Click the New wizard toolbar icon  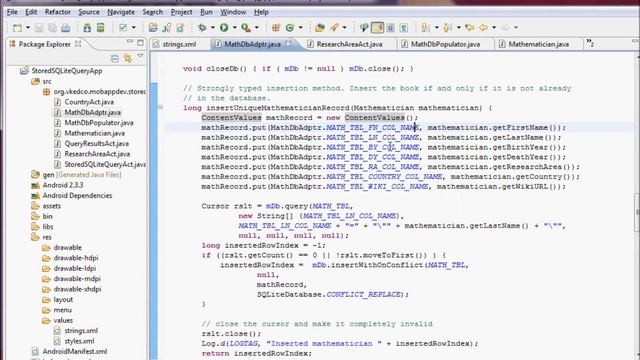18,28
